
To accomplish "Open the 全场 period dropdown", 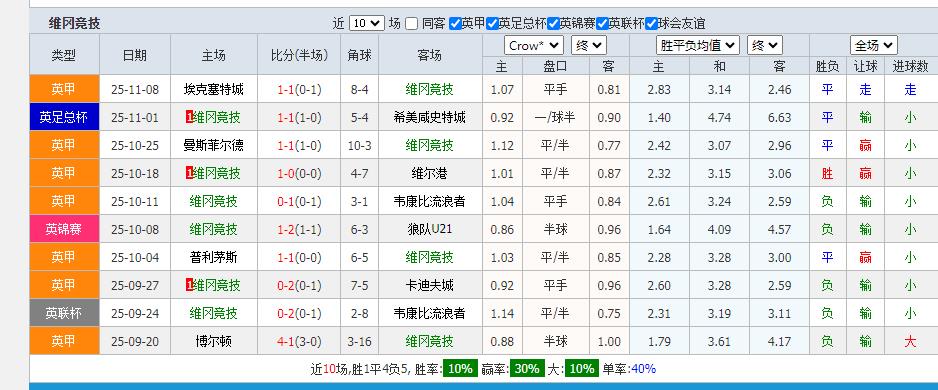I will tap(873, 45).
